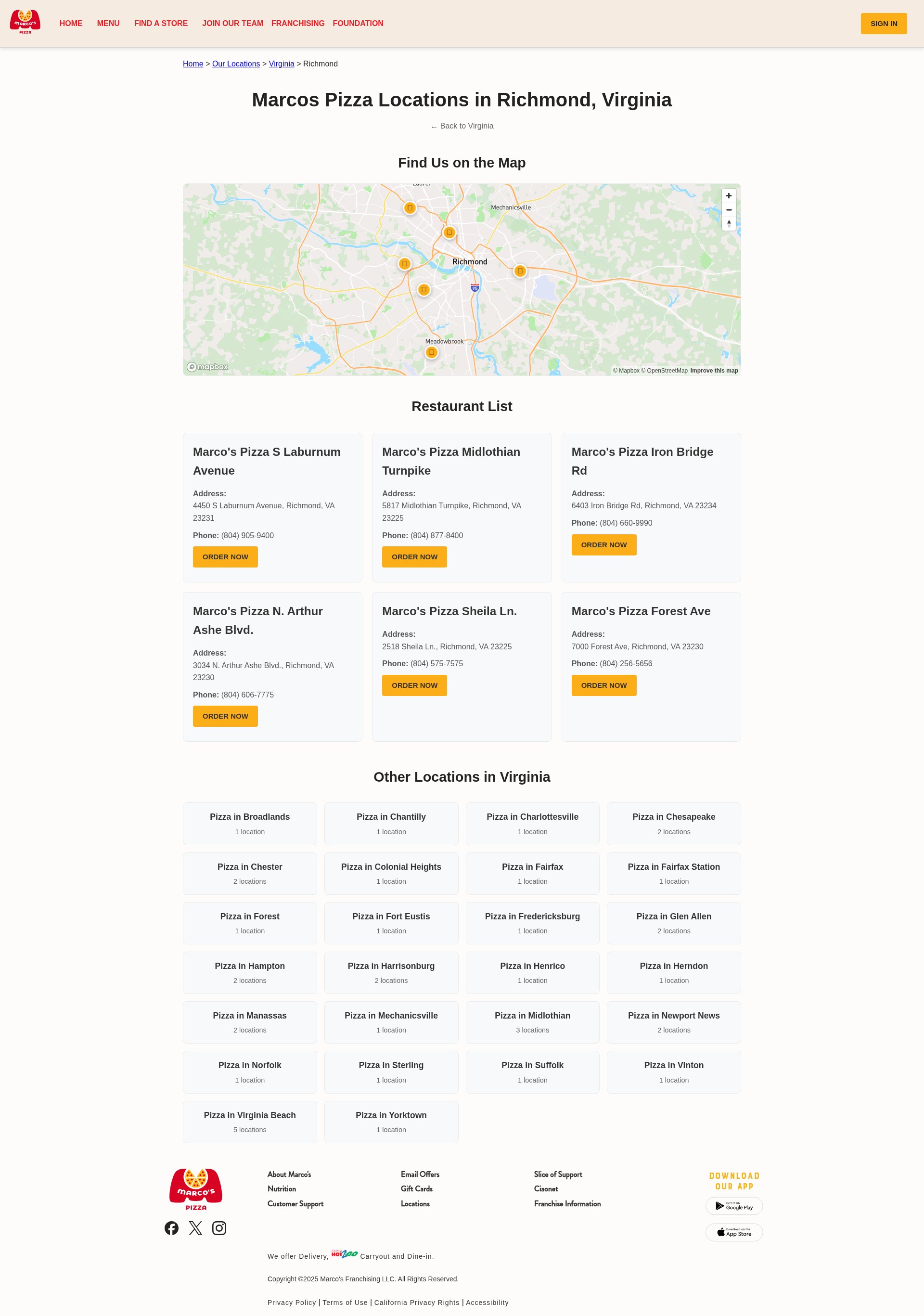Click Nutrition footer link
The width and height of the screenshot is (924, 1316).
point(282,1189)
